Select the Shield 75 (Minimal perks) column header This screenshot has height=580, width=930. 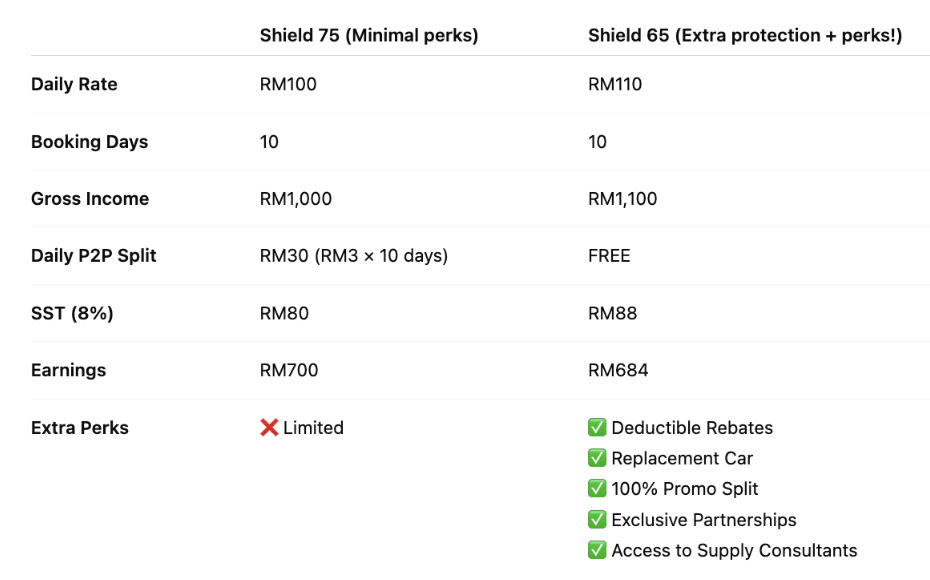click(x=369, y=36)
